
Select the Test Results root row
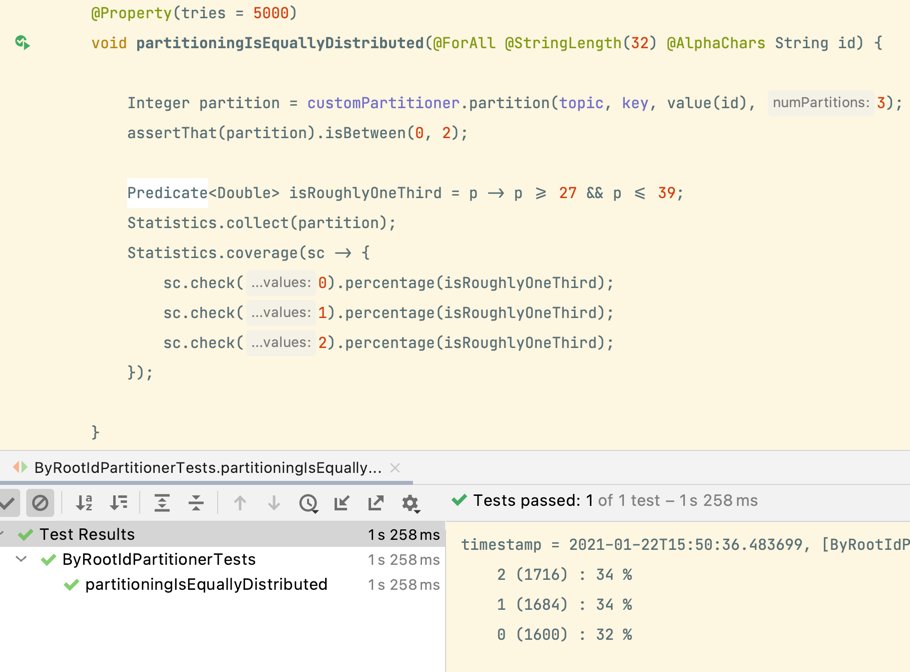coord(222,534)
